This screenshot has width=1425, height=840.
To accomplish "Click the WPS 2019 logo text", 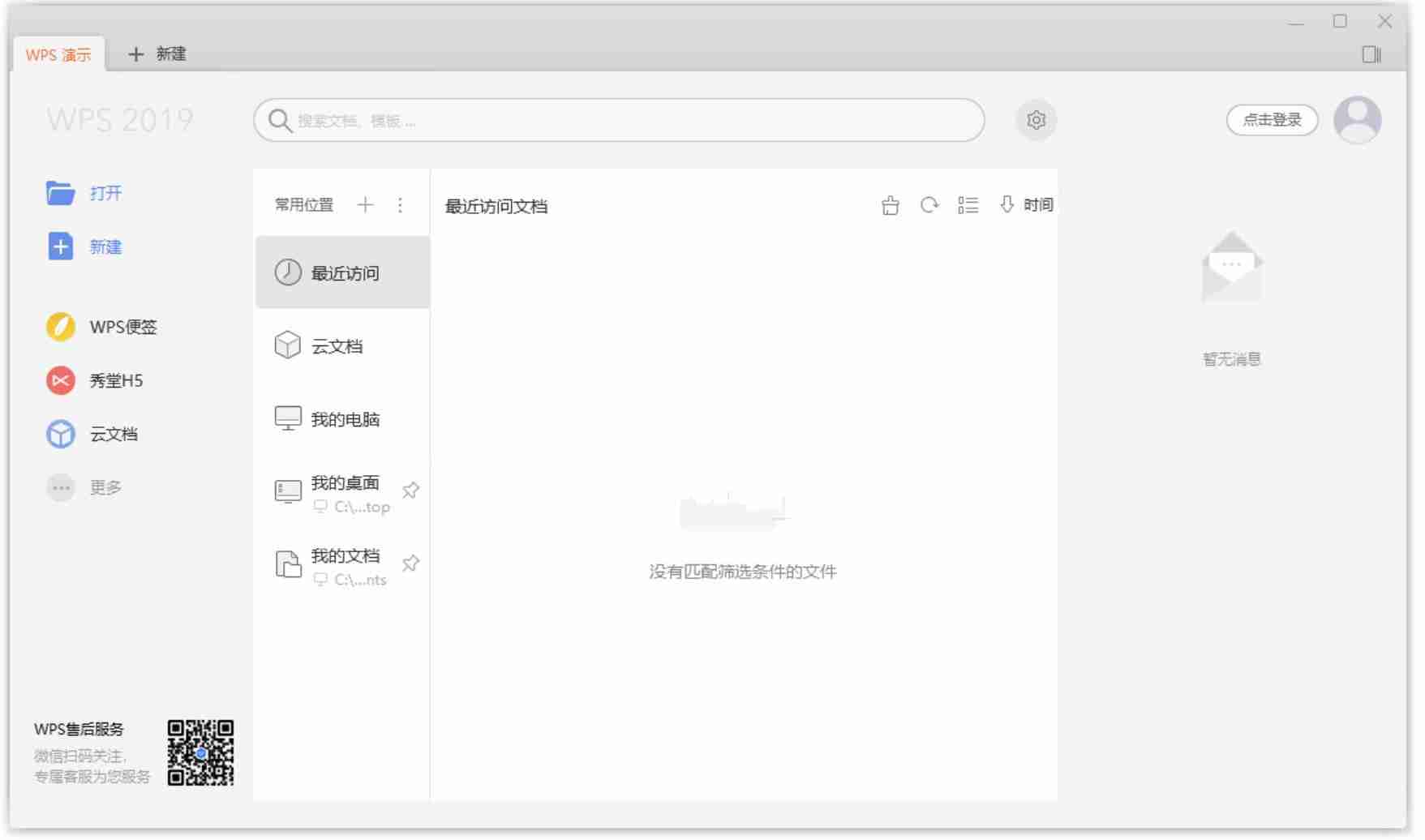I will [x=120, y=120].
